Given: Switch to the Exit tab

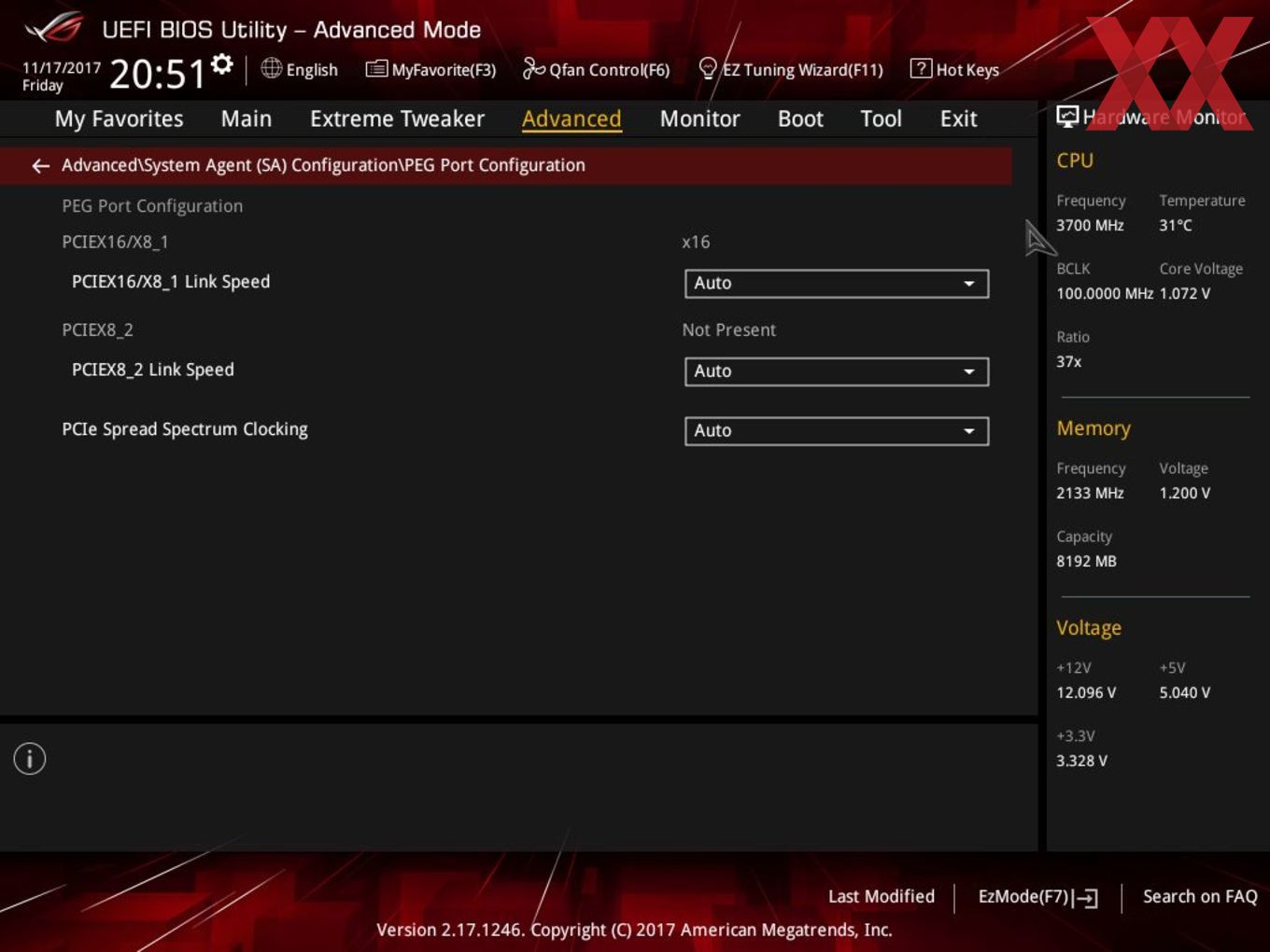Looking at the screenshot, I should pos(958,119).
